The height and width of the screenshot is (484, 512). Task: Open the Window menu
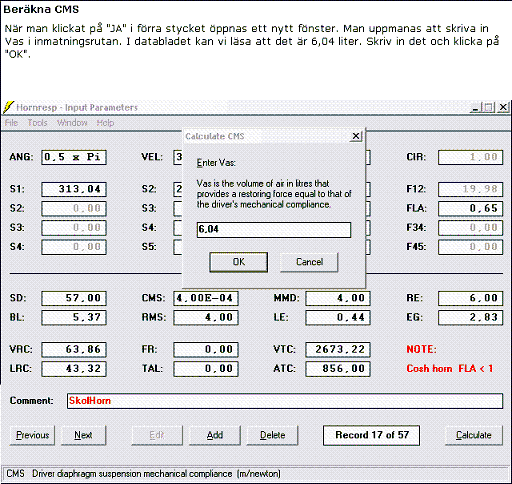click(x=72, y=123)
